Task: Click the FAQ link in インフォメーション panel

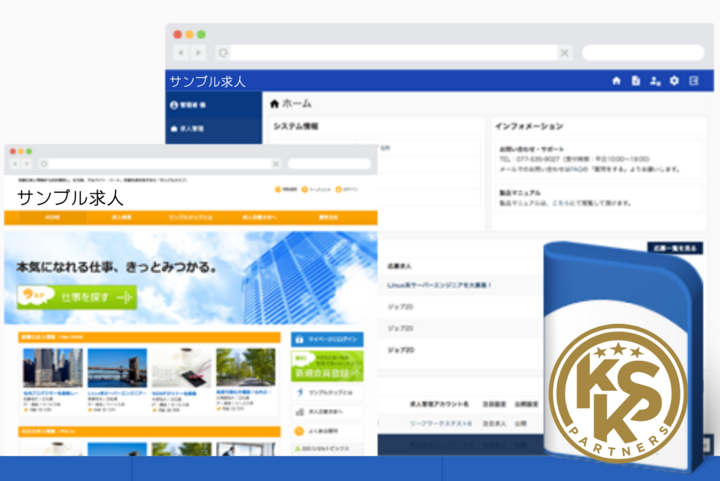Action: (x=576, y=169)
